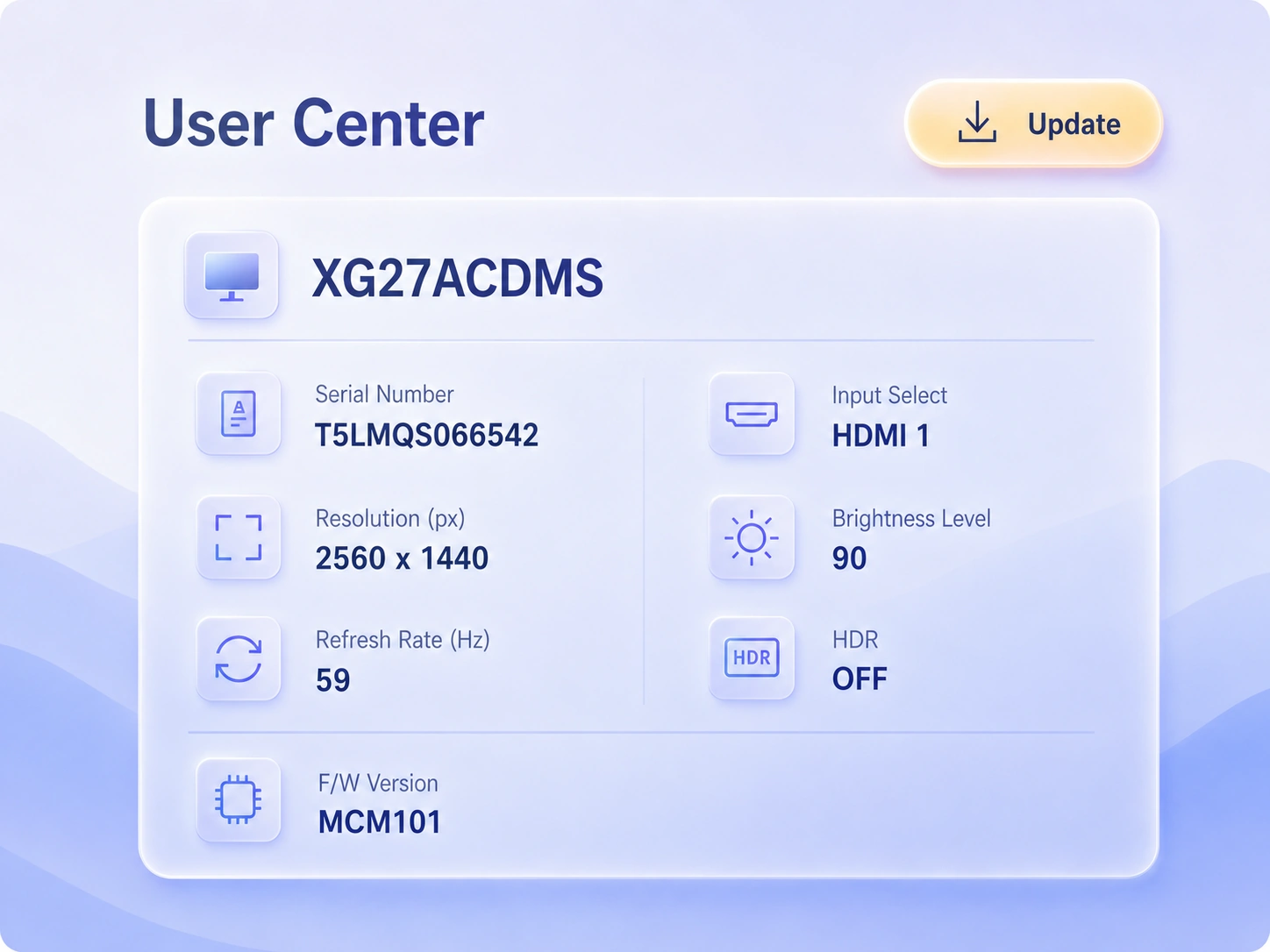Click the Brightness Level sun icon
This screenshot has width=1270, height=952.
click(752, 537)
